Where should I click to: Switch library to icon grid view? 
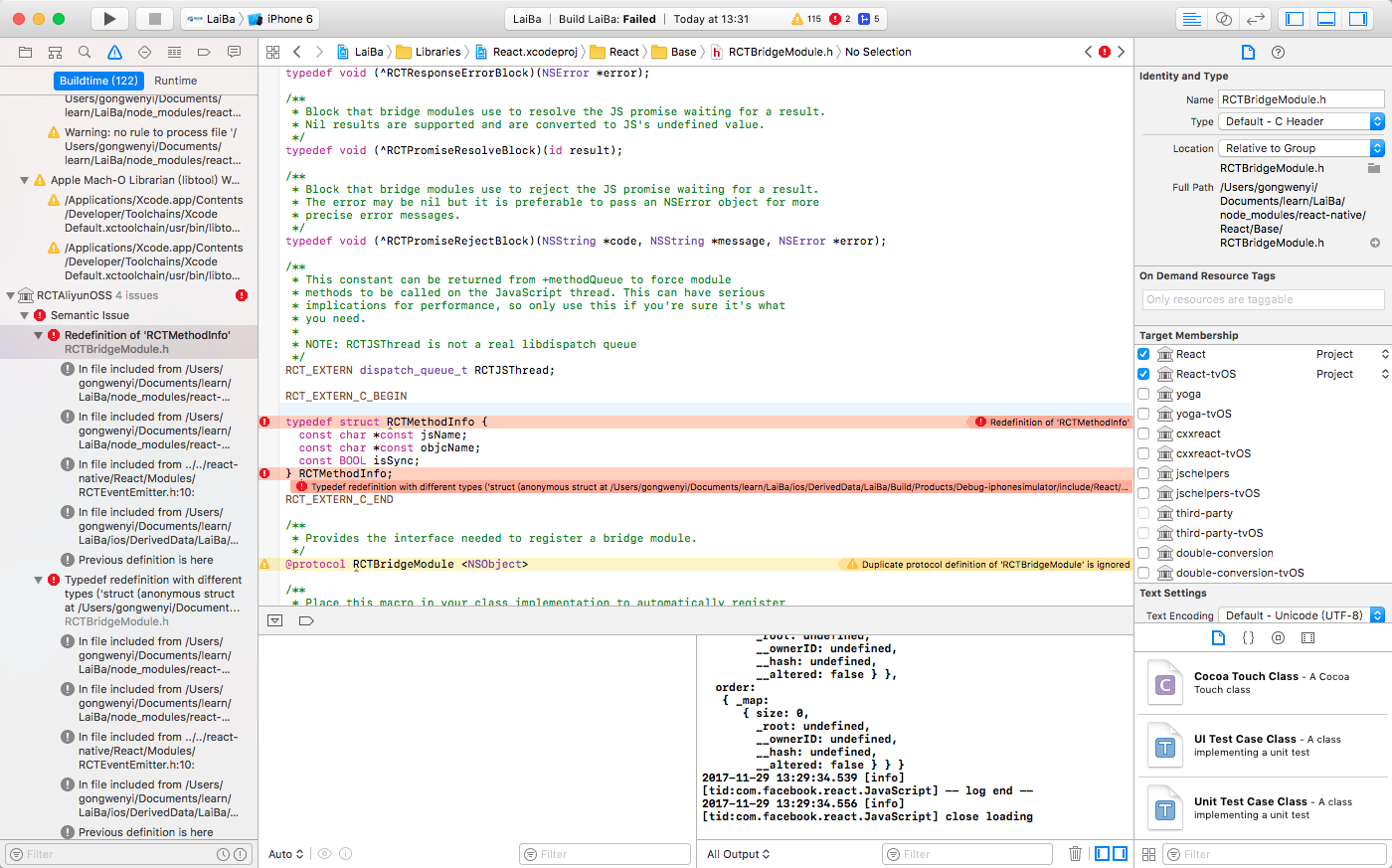point(1148,854)
